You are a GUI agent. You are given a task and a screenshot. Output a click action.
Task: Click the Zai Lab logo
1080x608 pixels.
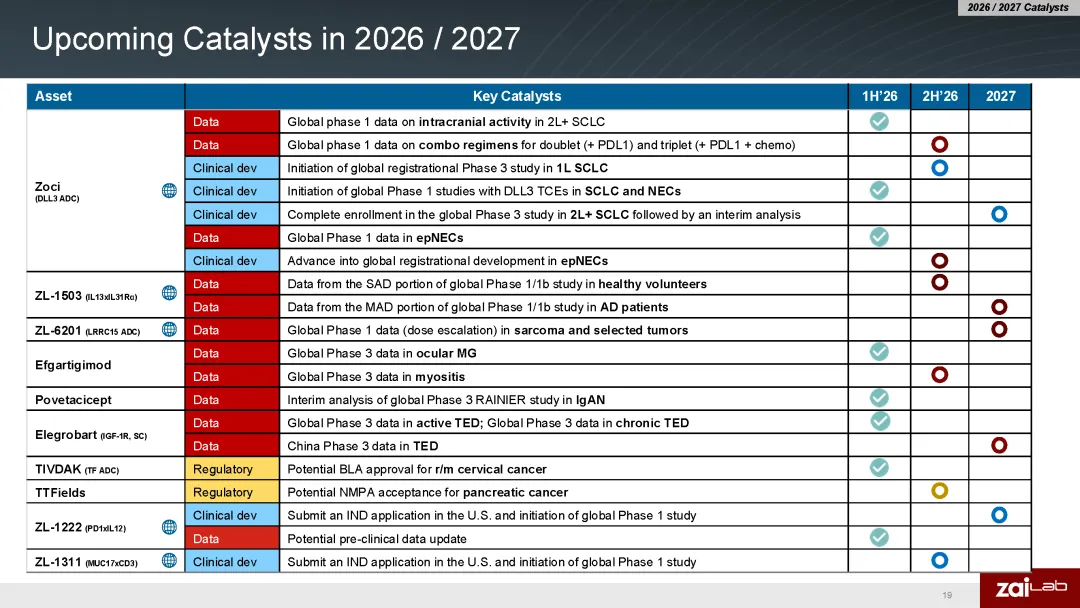(x=1030, y=587)
